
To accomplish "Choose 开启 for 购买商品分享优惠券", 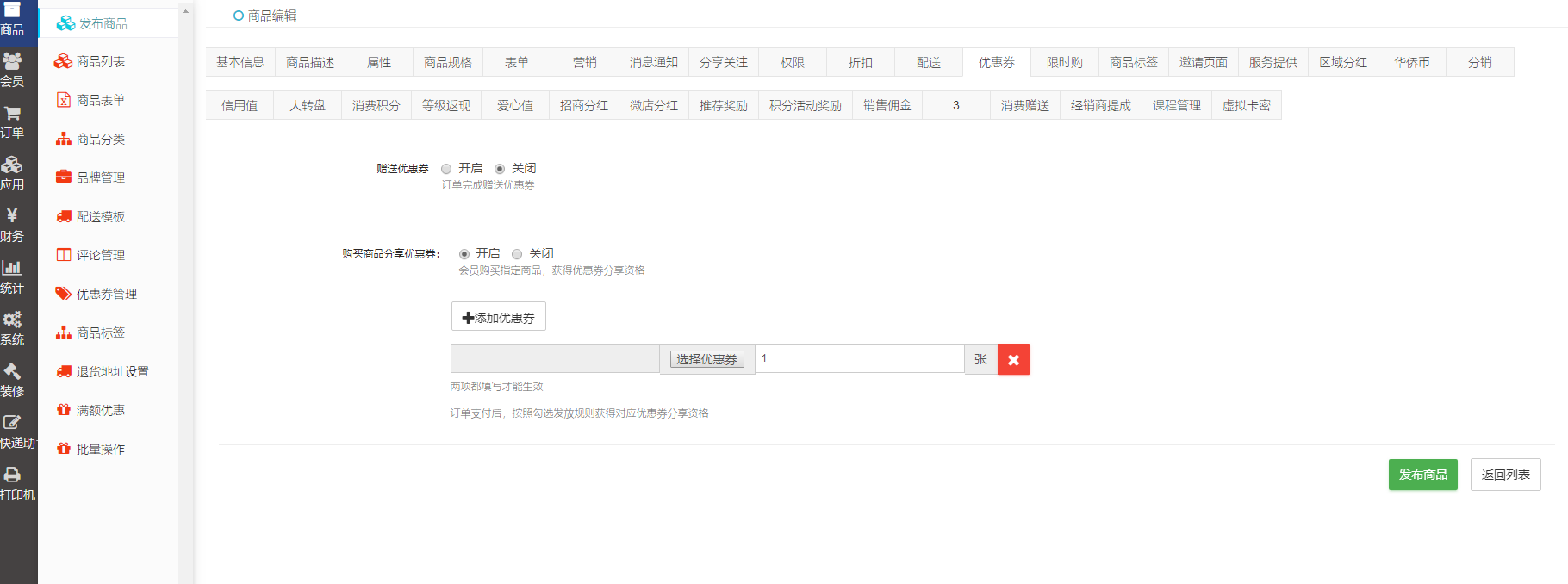I will pos(464,254).
